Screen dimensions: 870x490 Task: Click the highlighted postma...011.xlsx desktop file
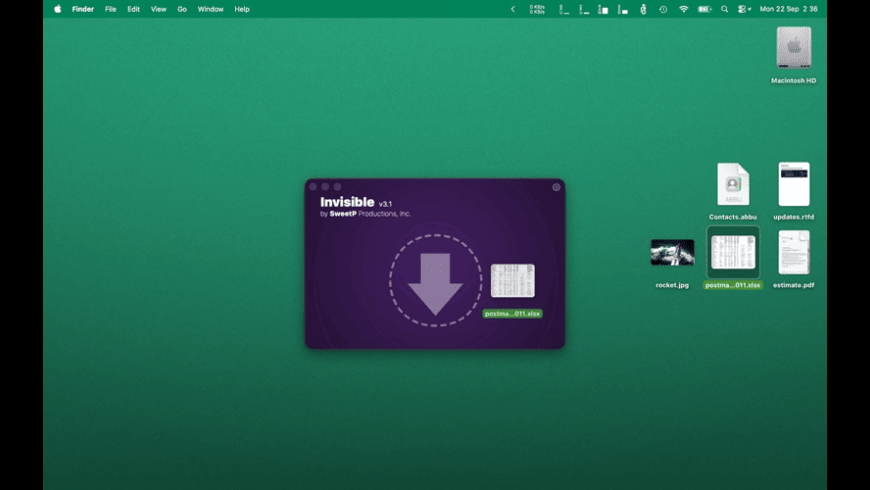coord(733,252)
